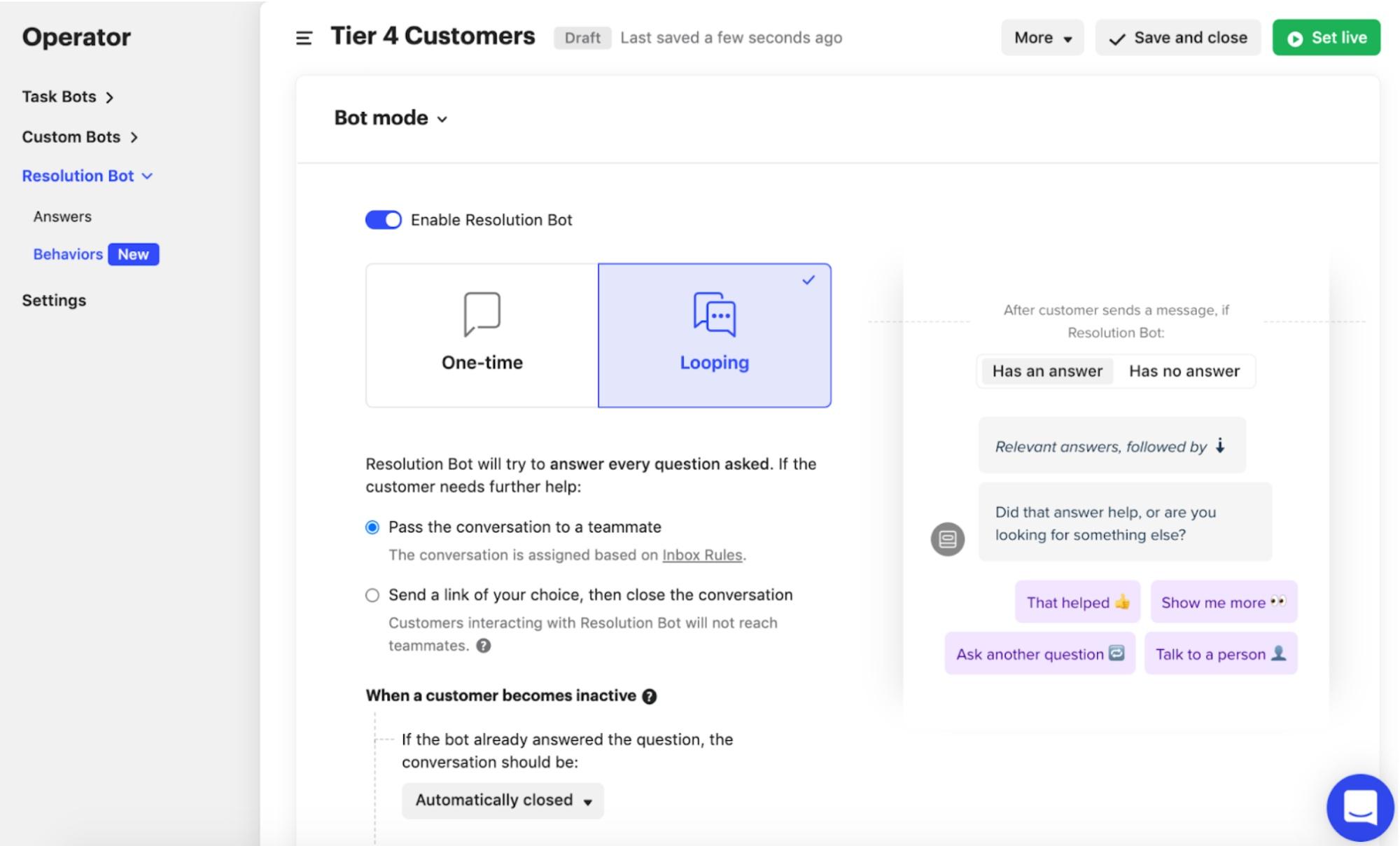The image size is (1400, 846).
Task: Open Behaviors under Resolution Bot
Action: (x=68, y=254)
